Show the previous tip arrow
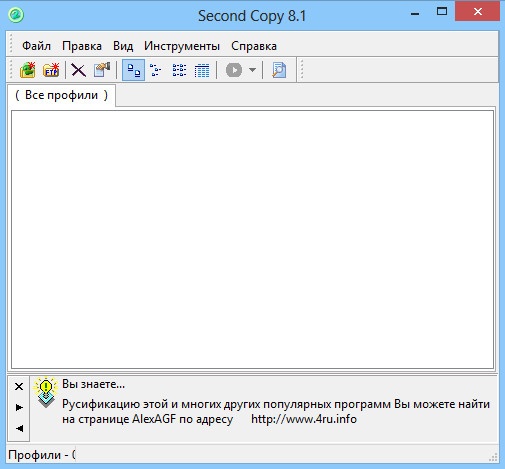 [19, 428]
